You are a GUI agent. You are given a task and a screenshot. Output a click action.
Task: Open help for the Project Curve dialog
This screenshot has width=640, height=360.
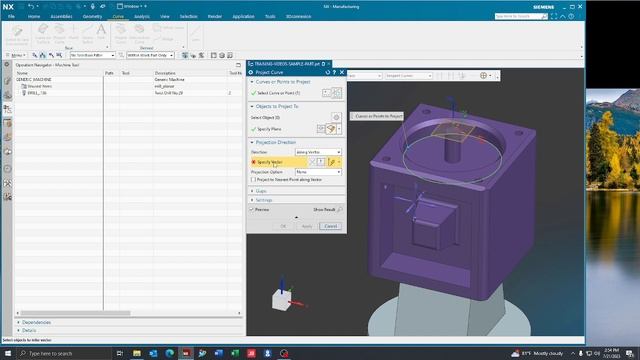tap(334, 72)
